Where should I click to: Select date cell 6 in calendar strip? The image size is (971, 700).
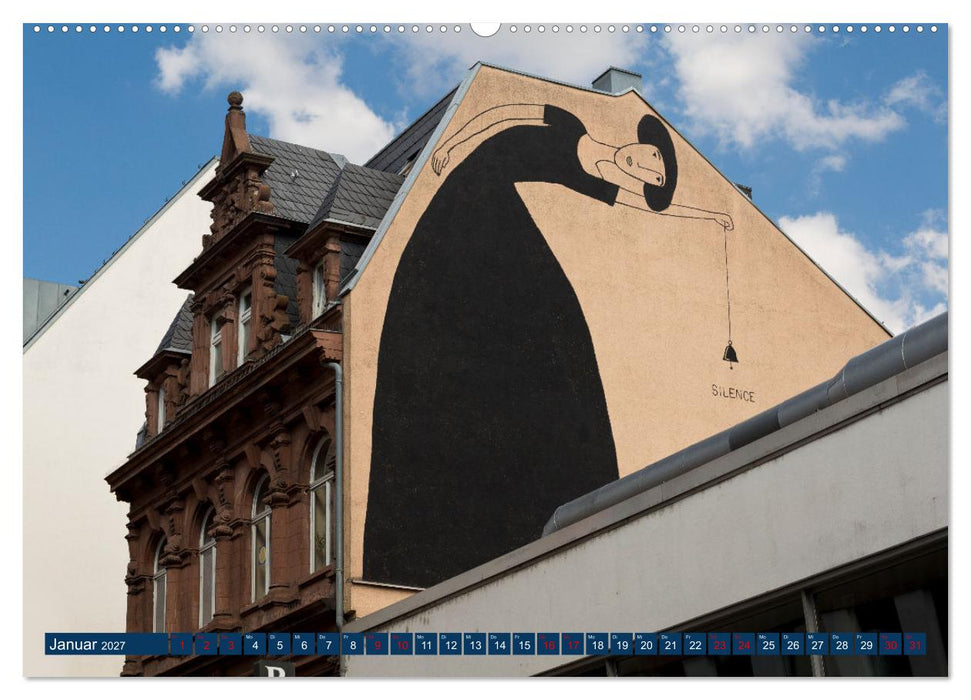(x=304, y=644)
